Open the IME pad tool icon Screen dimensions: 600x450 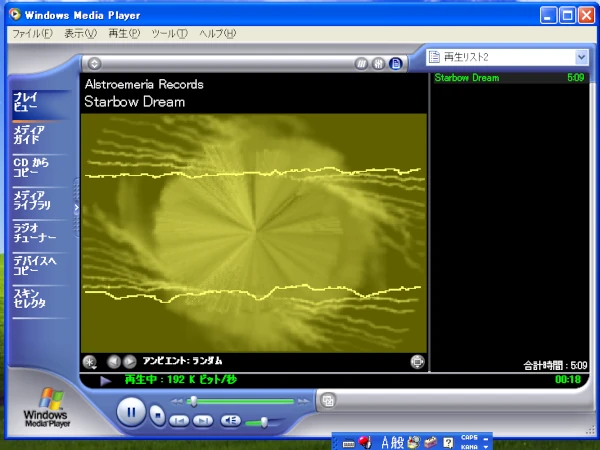(x=413, y=443)
